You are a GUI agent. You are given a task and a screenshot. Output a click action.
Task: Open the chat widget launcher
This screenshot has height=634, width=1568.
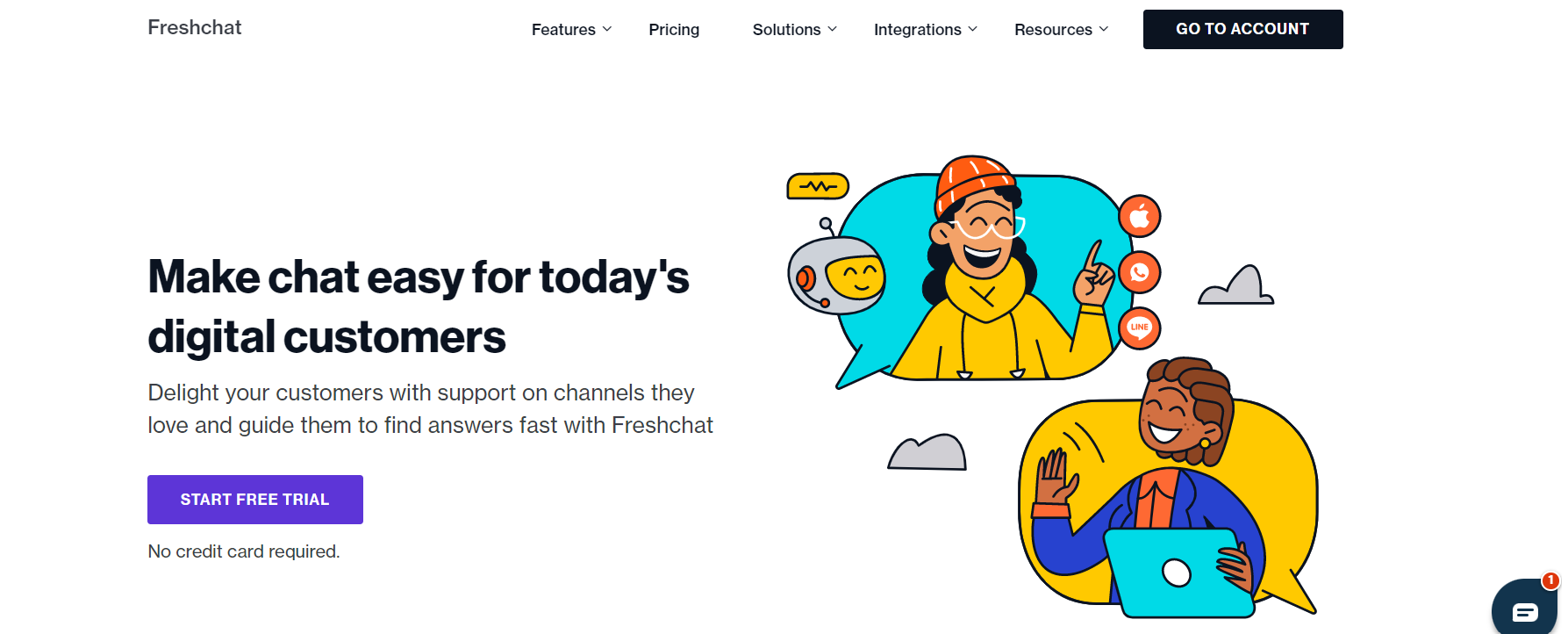[x=1525, y=609]
